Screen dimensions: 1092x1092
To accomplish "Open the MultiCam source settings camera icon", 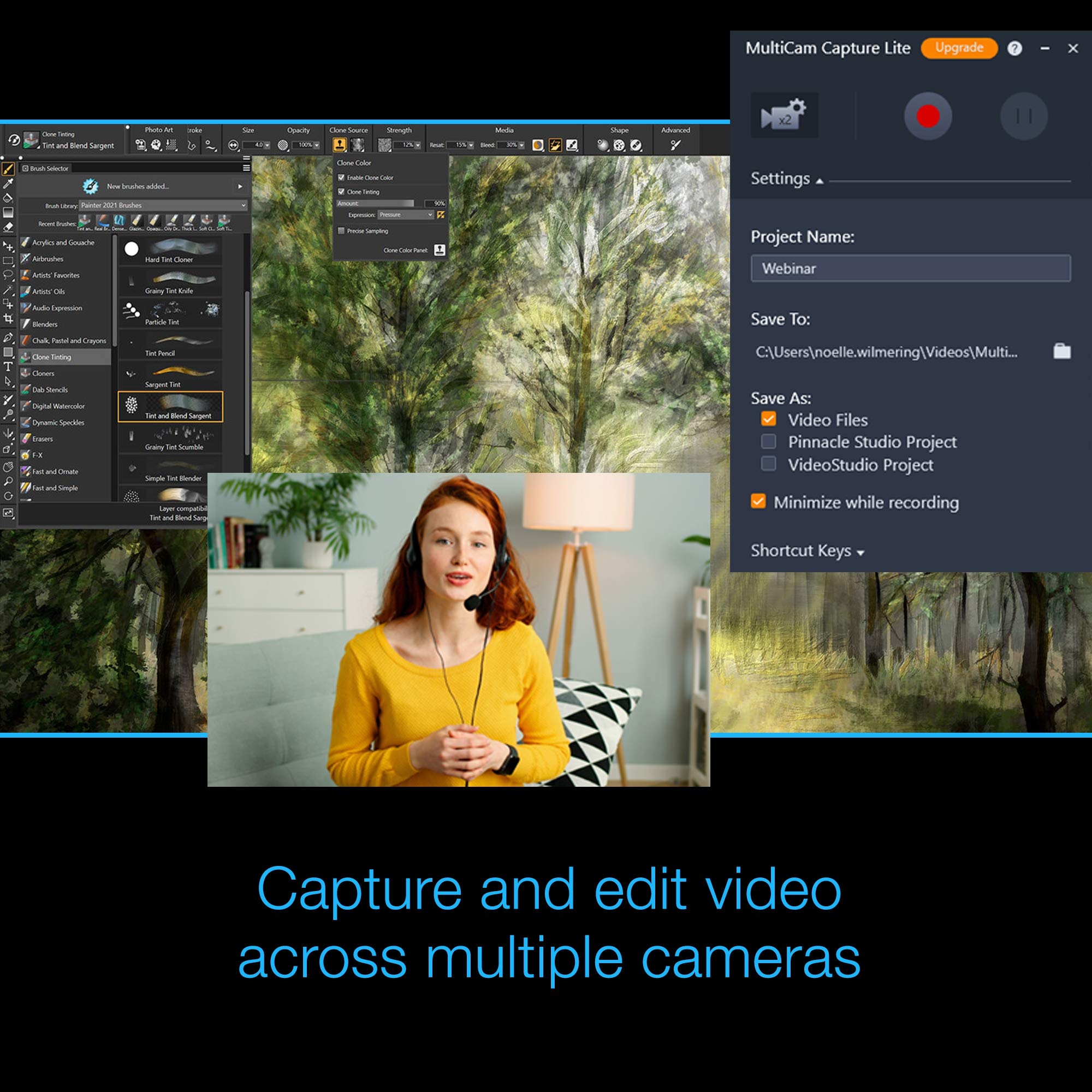I will click(784, 115).
